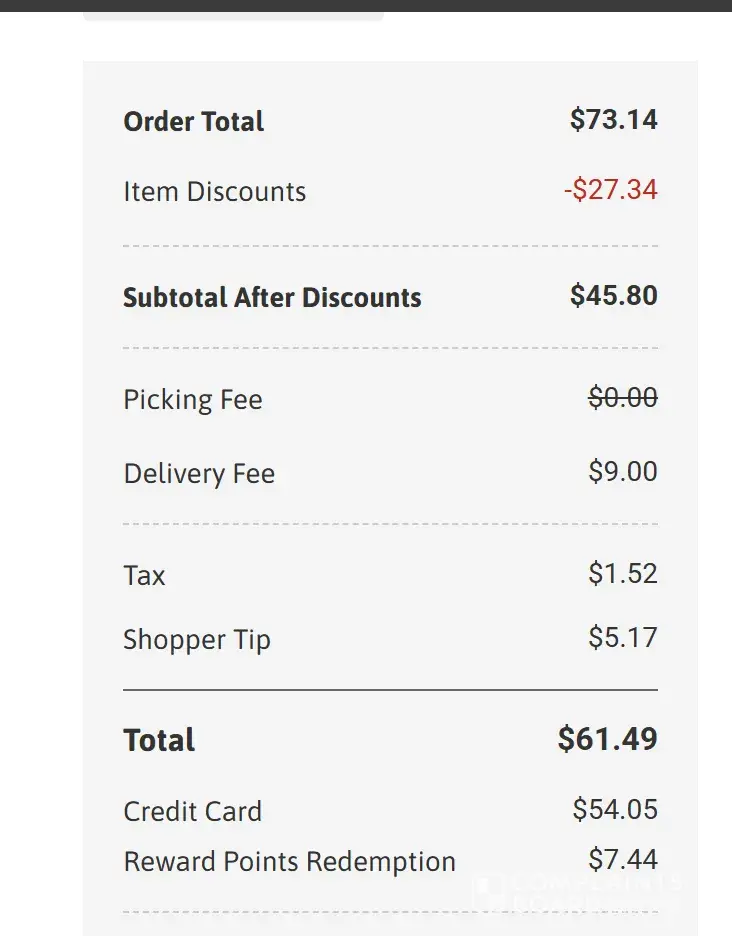
Task: Select the $54.05 credit card amount
Action: pyautogui.click(x=614, y=809)
